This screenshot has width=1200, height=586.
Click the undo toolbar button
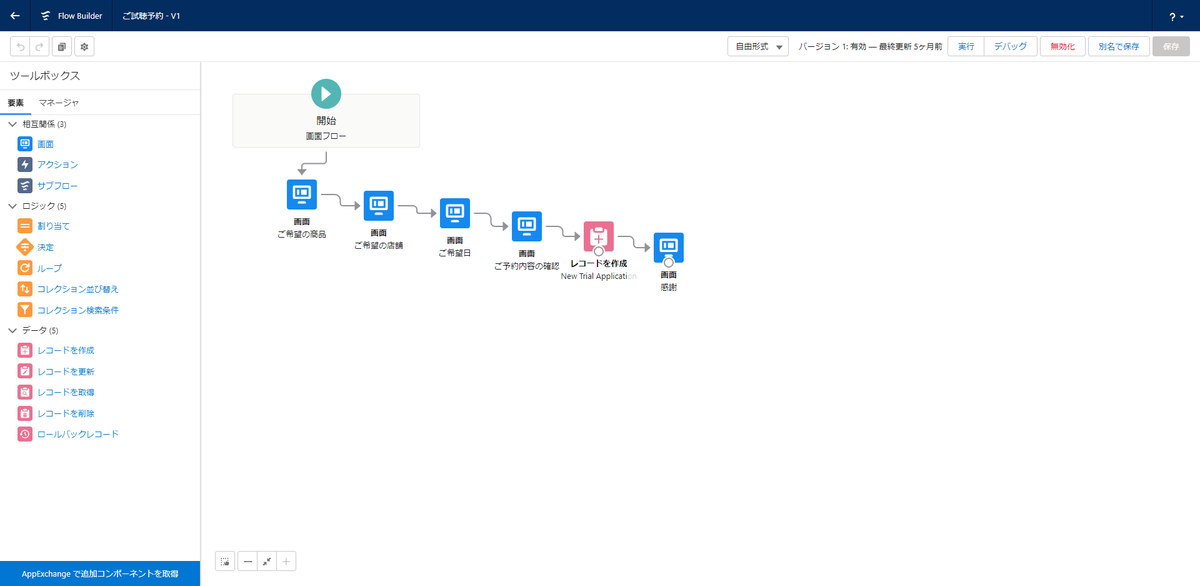click(x=20, y=47)
